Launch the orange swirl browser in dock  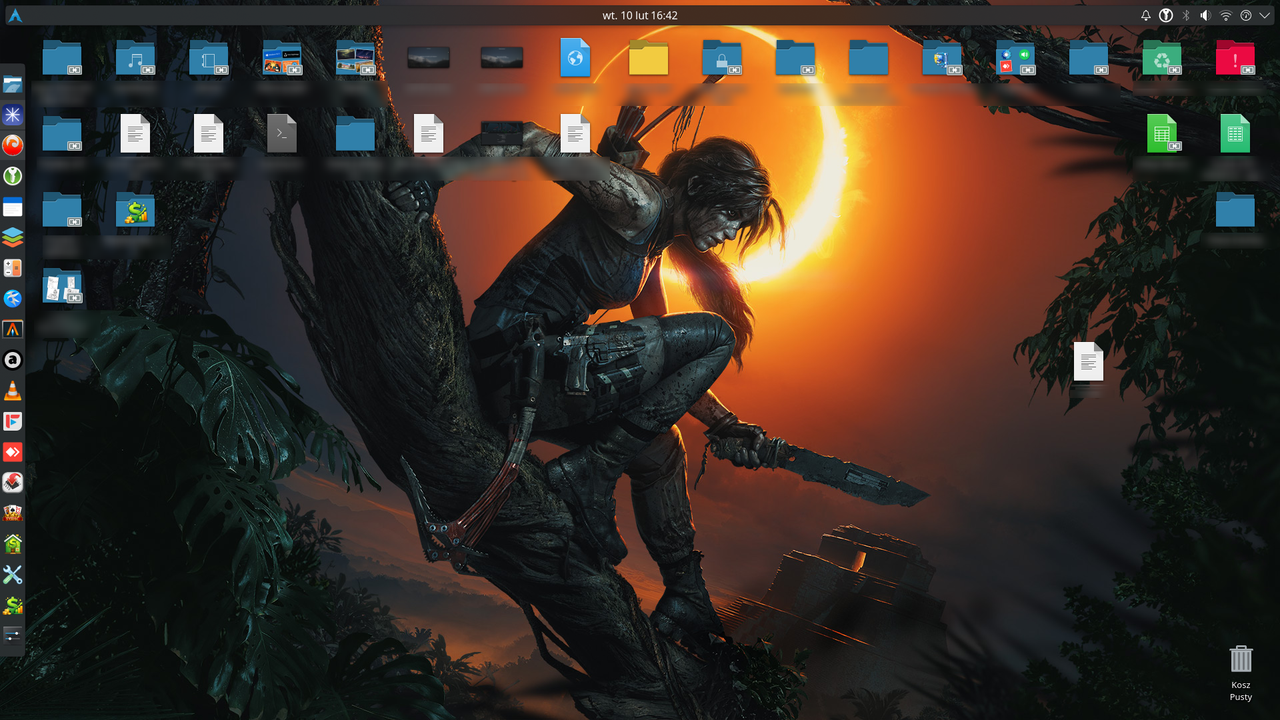[x=13, y=146]
